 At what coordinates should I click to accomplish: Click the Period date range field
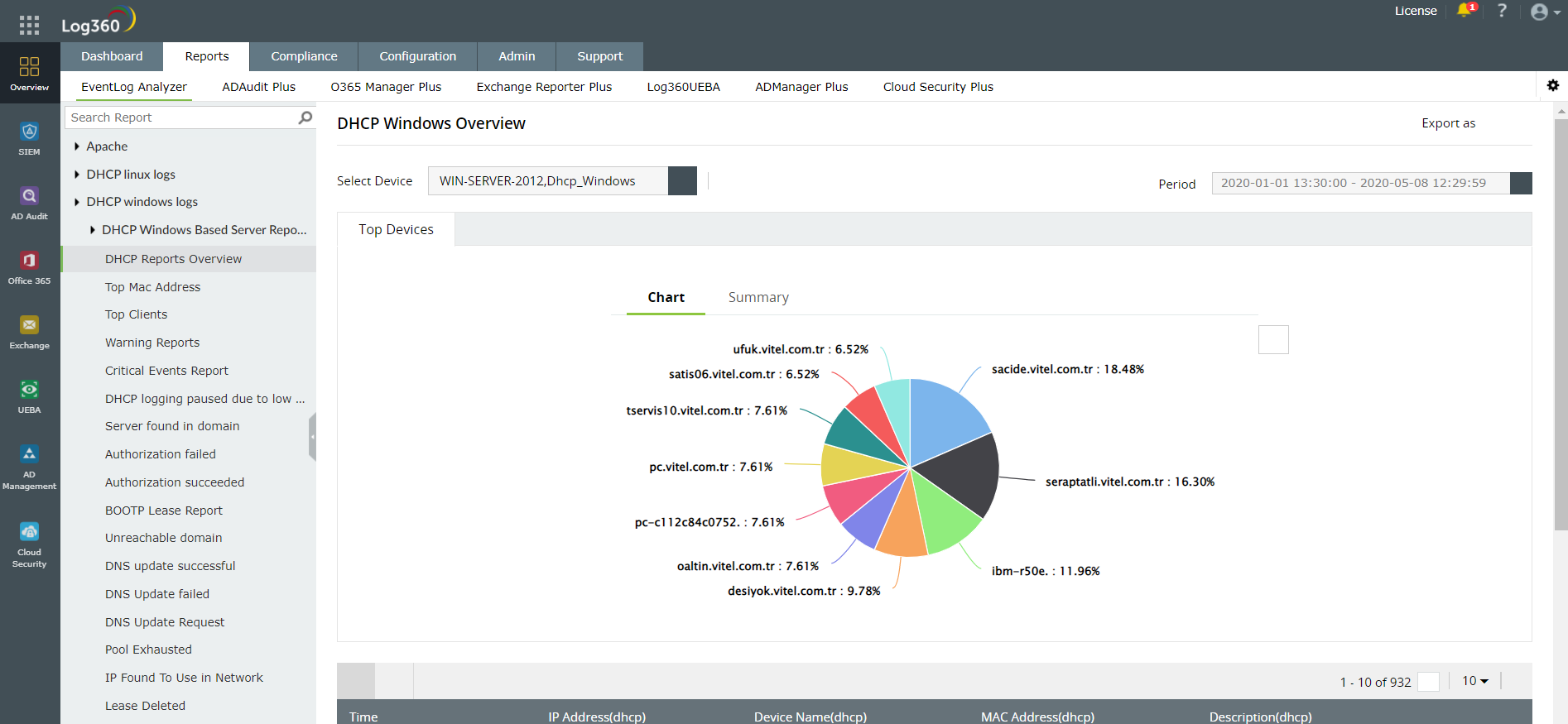click(1360, 183)
